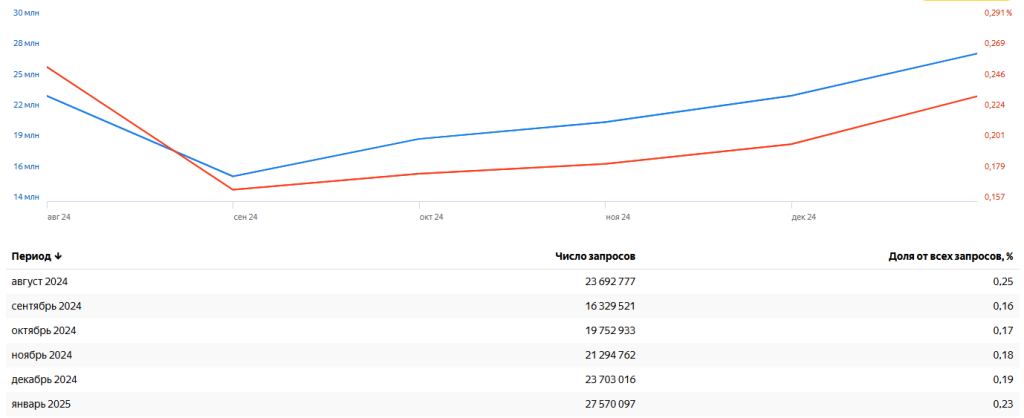Click the окт 24 x-axis label
The image size is (1024, 418).
(x=432, y=216)
